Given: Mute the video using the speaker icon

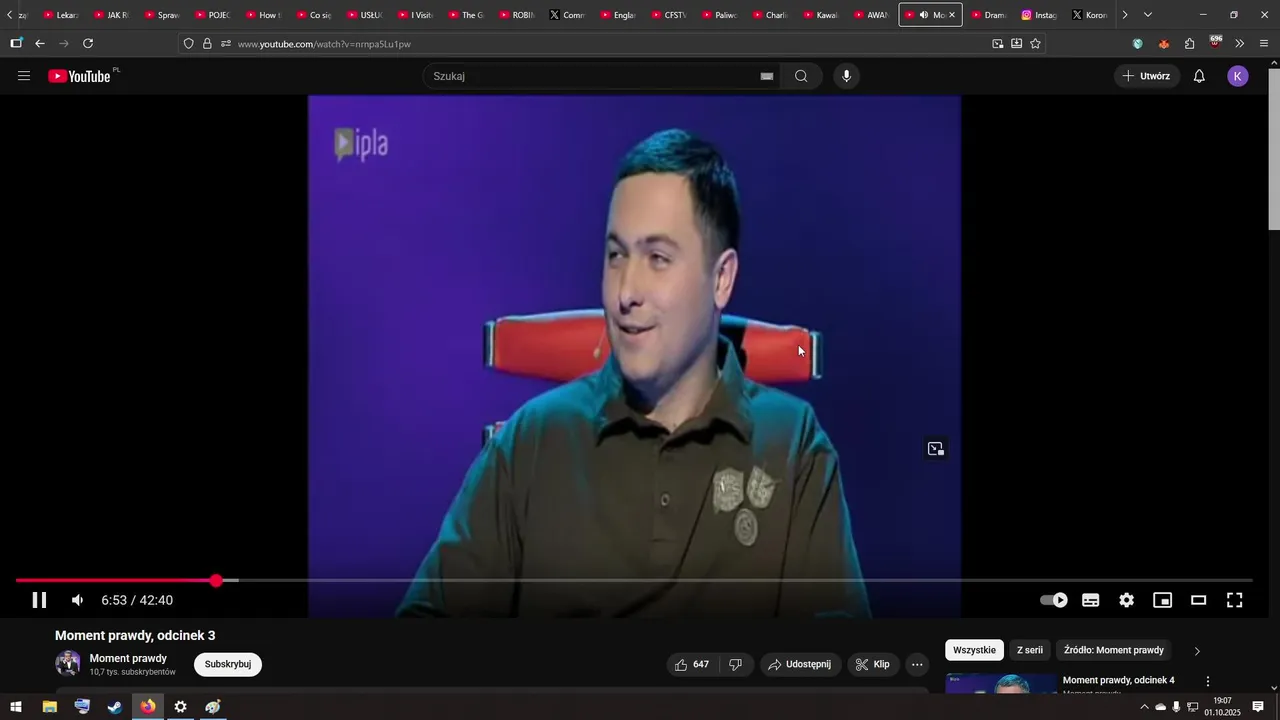Looking at the screenshot, I should 77,600.
